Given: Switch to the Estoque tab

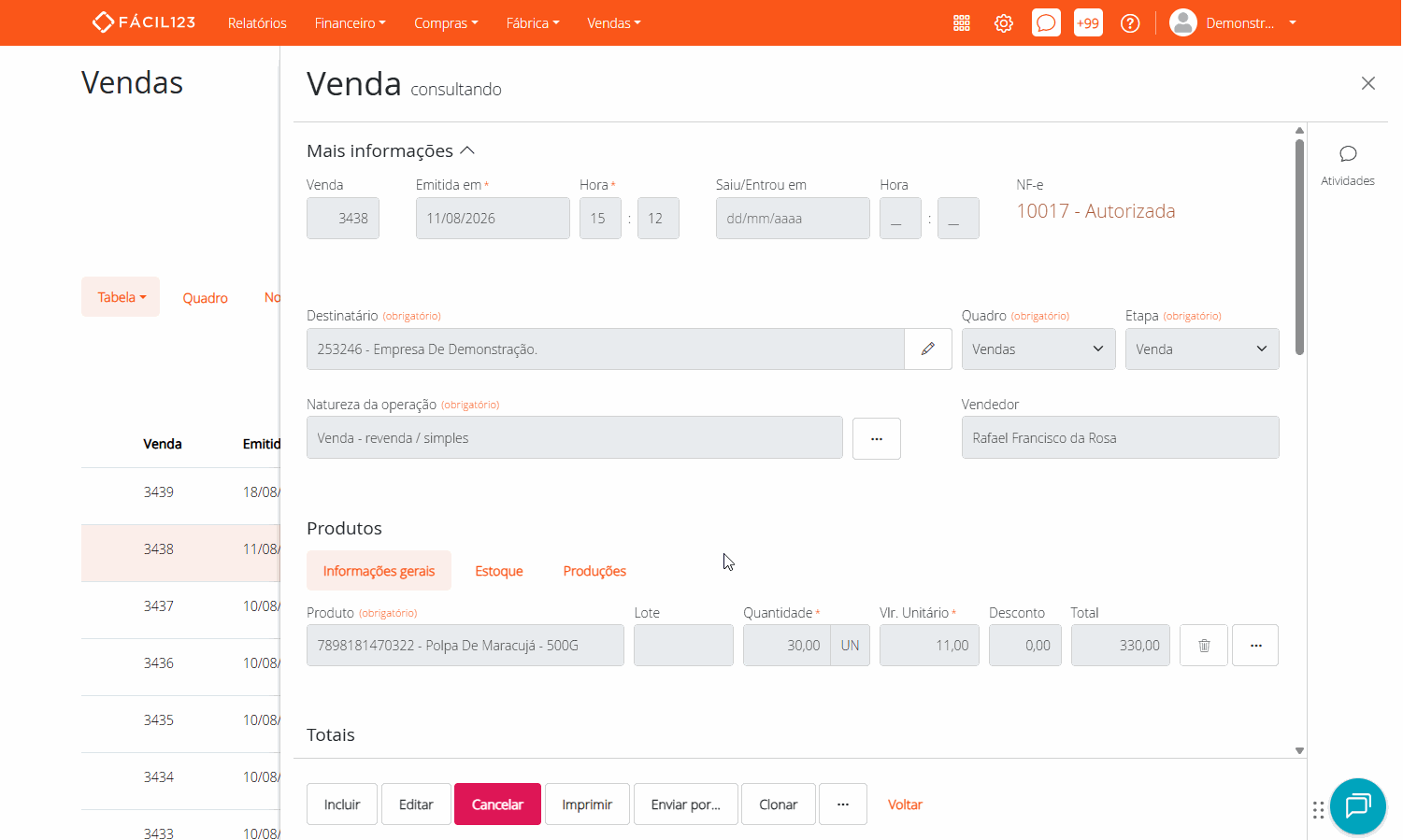Looking at the screenshot, I should coord(499,571).
